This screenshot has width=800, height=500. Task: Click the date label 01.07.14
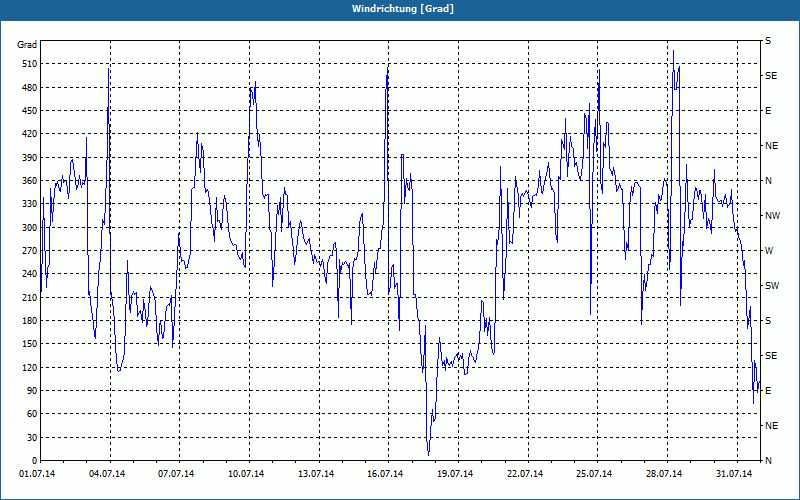[37, 474]
